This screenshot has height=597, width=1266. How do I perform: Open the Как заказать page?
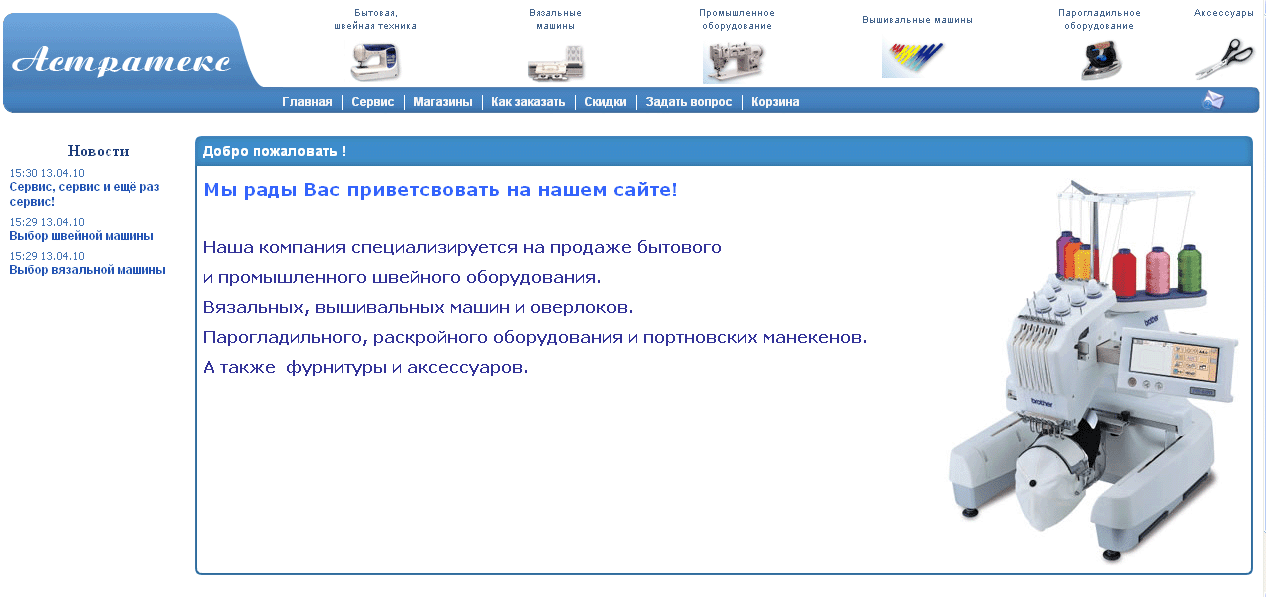point(528,102)
